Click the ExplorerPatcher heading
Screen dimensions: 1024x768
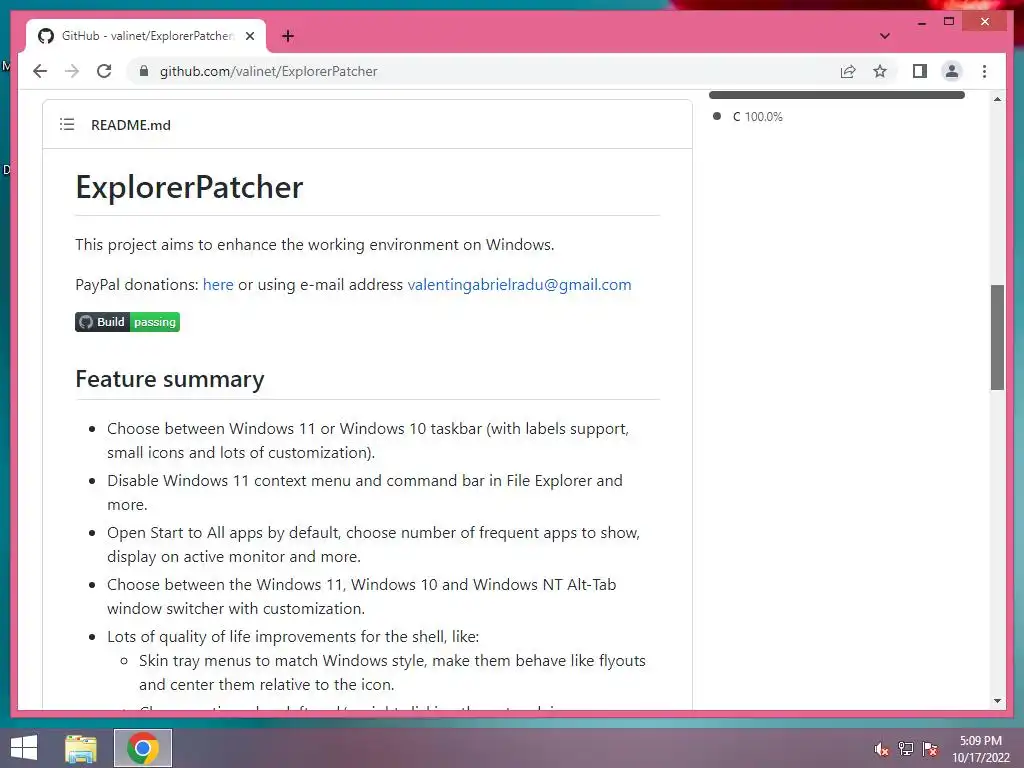point(189,187)
